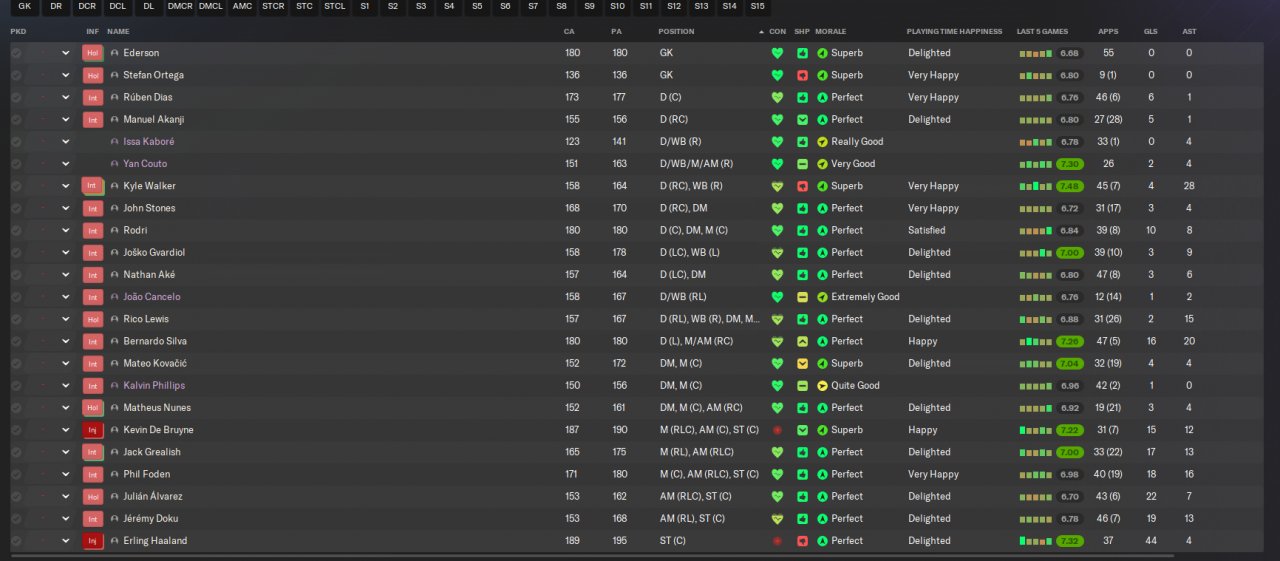This screenshot has height=561, width=1280.
Task: Select the AMC position slot
Action: tap(242, 6)
